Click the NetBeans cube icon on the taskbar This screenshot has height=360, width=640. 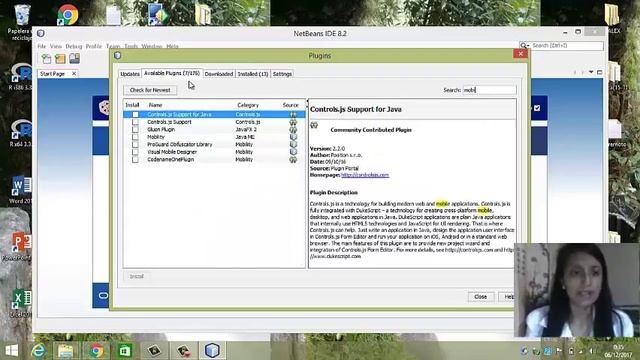[x=212, y=351]
